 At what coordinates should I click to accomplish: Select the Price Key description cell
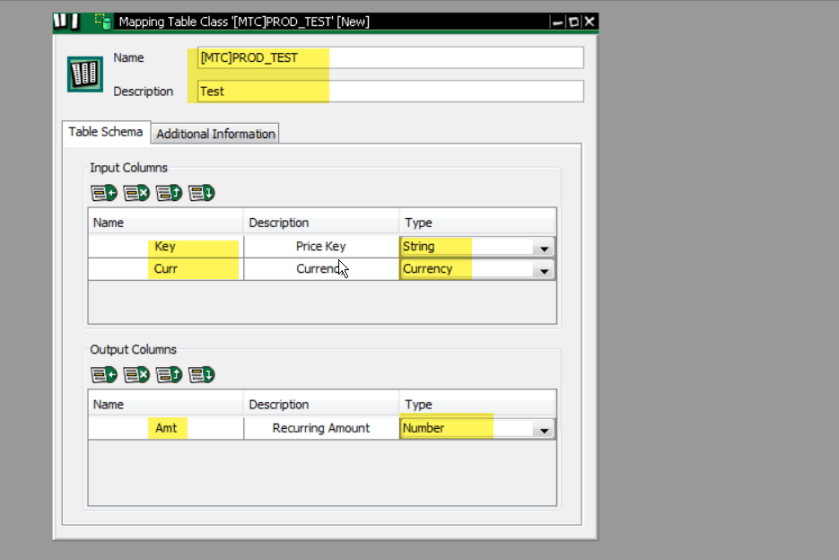click(x=321, y=247)
